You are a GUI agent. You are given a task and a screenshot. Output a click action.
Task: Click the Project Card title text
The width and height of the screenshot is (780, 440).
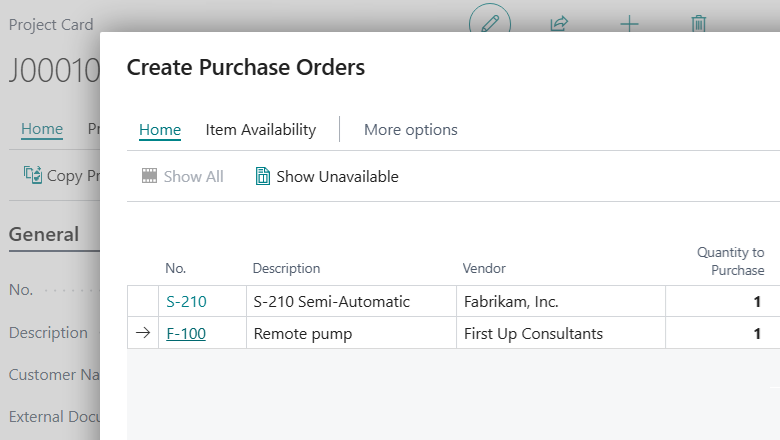point(51,24)
